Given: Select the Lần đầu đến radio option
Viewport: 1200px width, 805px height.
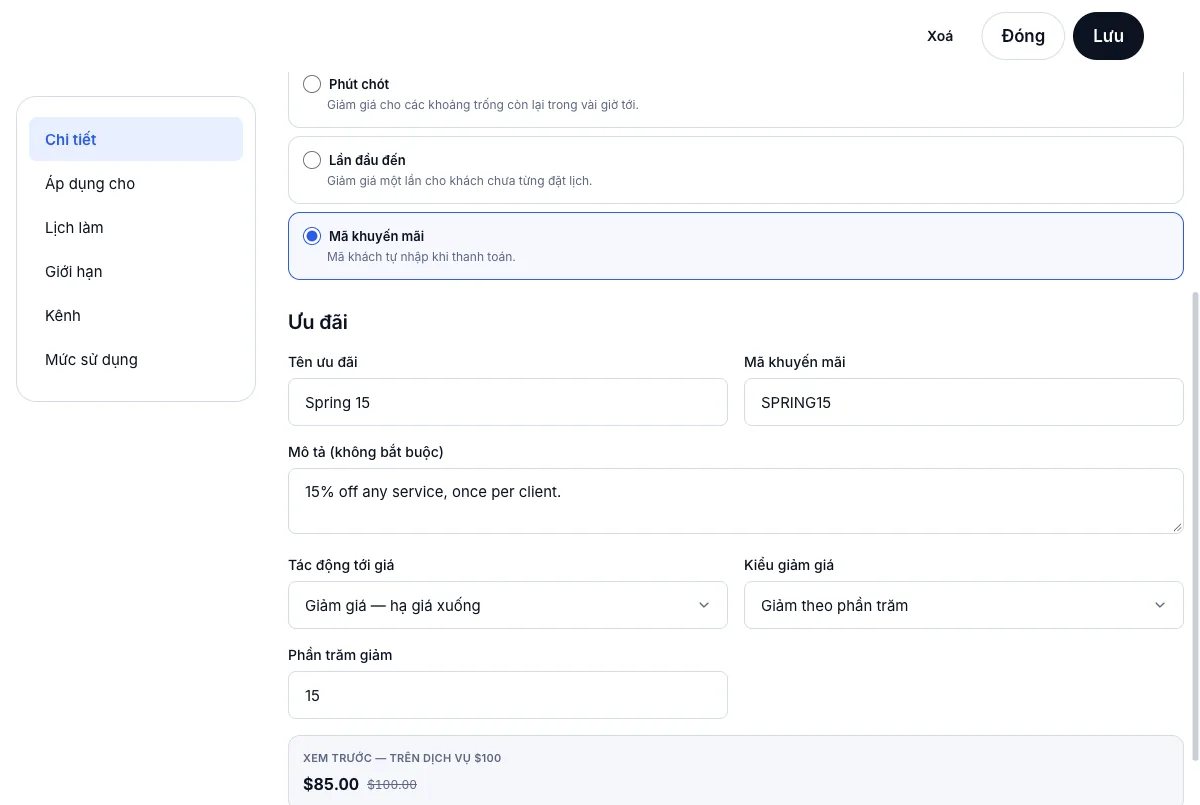Looking at the screenshot, I should click(x=312, y=160).
